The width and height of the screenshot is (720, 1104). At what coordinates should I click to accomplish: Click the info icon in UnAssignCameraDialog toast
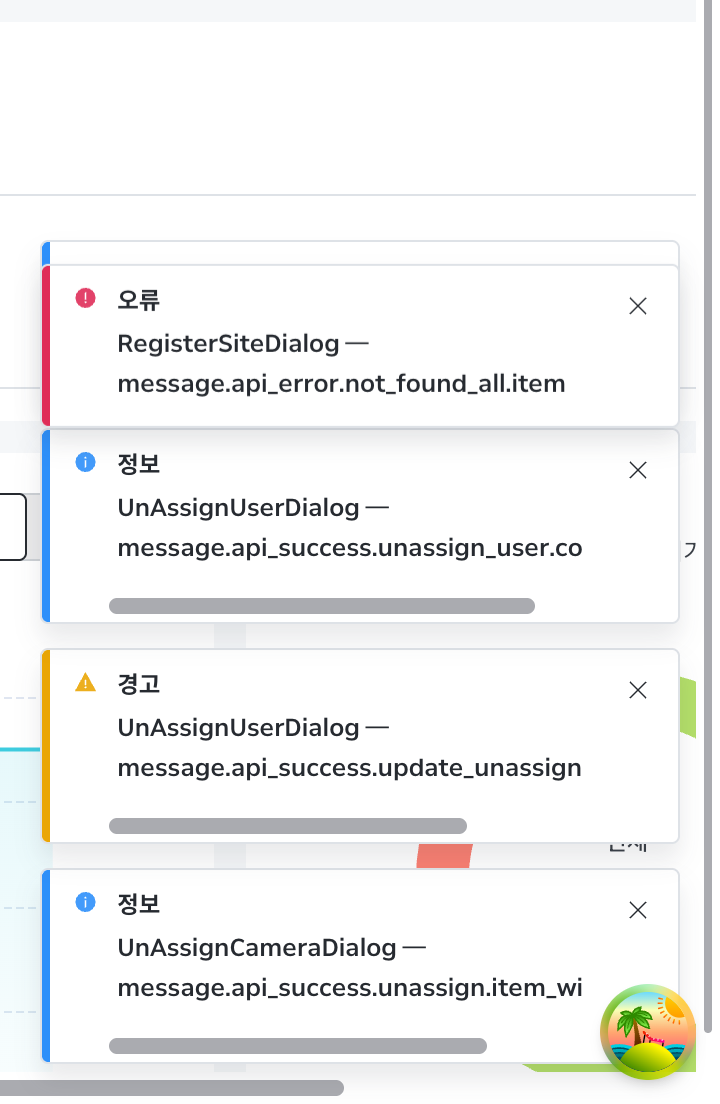click(86, 902)
